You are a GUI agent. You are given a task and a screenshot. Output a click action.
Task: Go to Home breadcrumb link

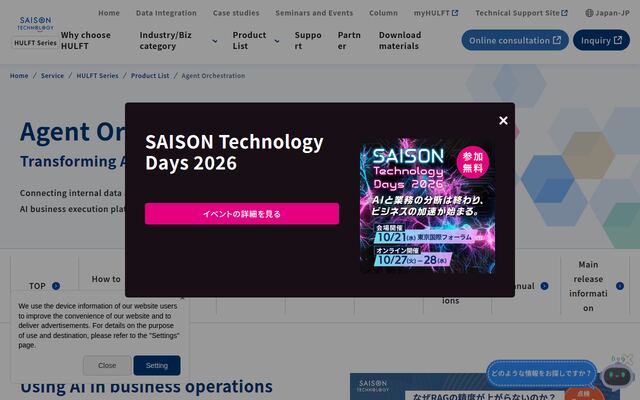pyautogui.click(x=19, y=76)
